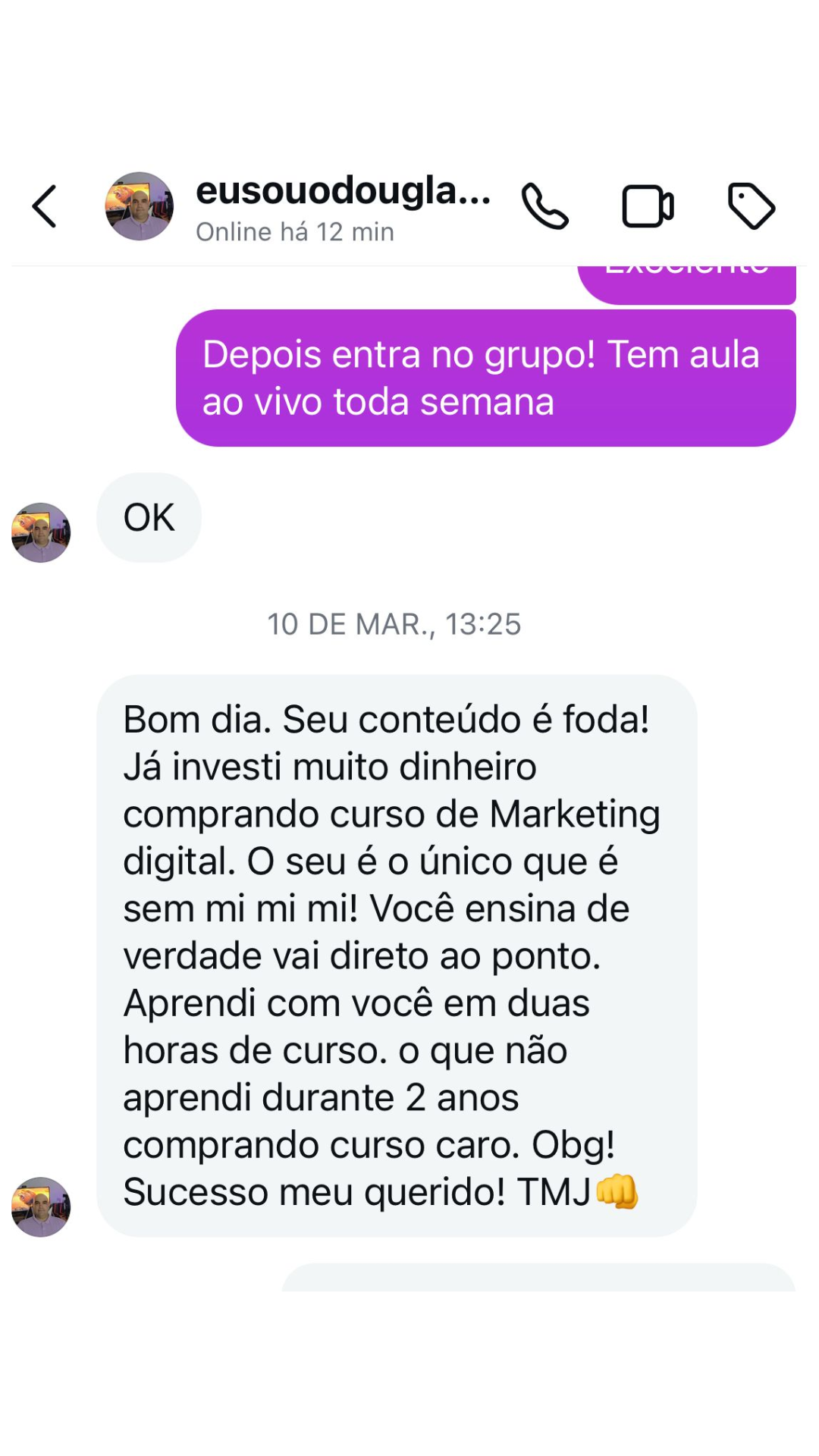Select the purple "Depois entra no grupo!" bubble
This screenshot has height=1456, width=819.
click(x=486, y=378)
